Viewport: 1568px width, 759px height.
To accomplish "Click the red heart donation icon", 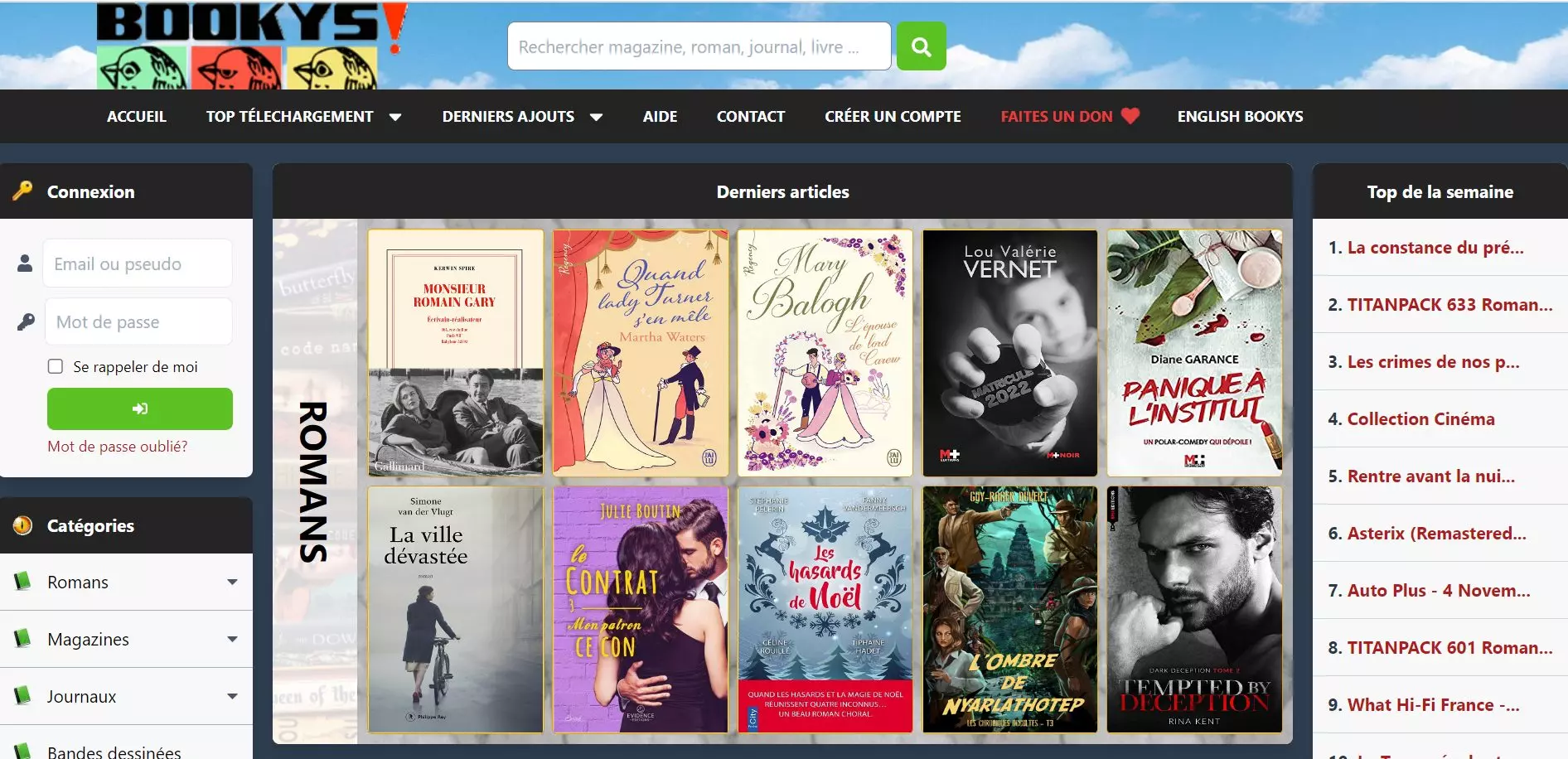I will point(1130,116).
